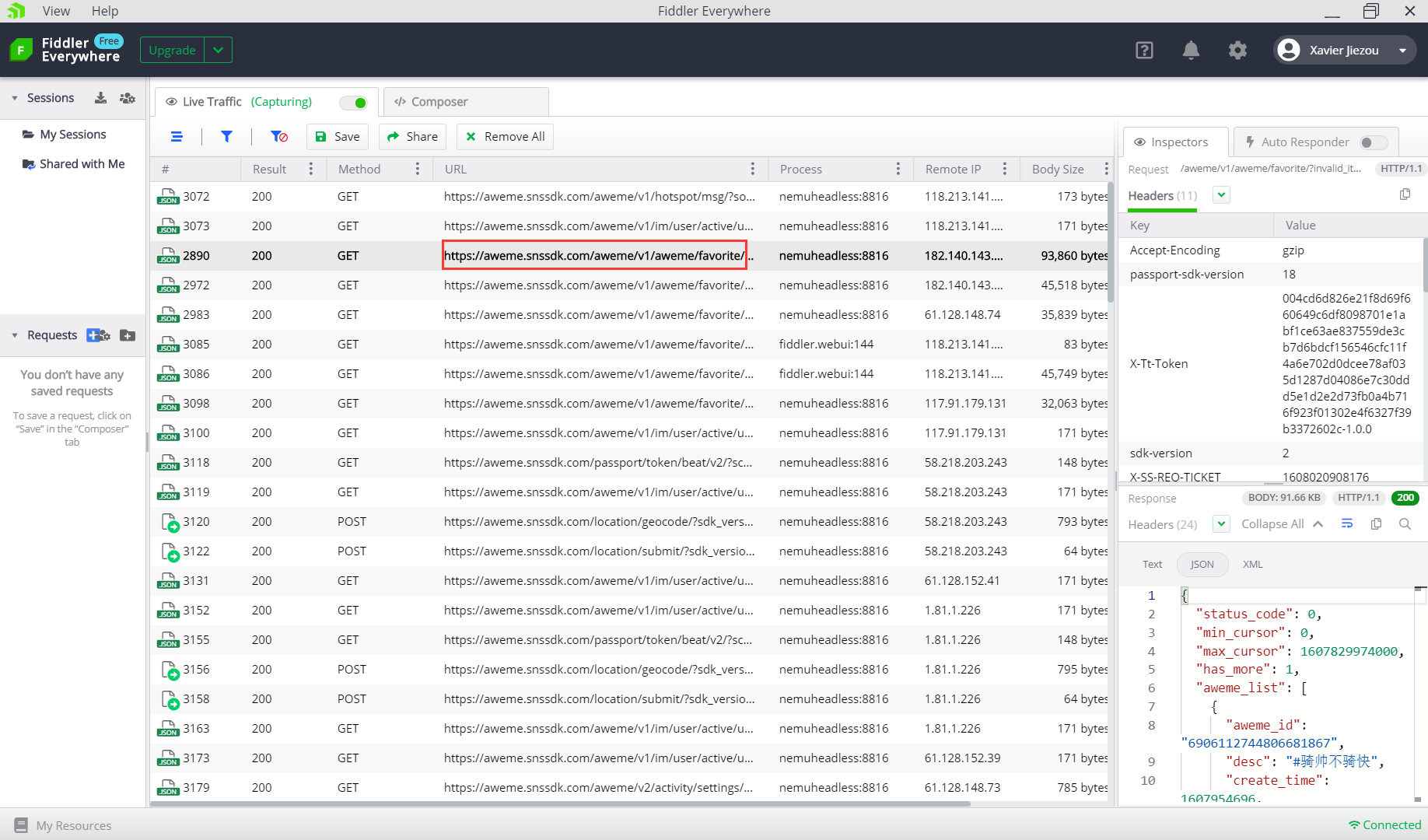
Task: Click the share sessions people icon
Action: tap(128, 98)
